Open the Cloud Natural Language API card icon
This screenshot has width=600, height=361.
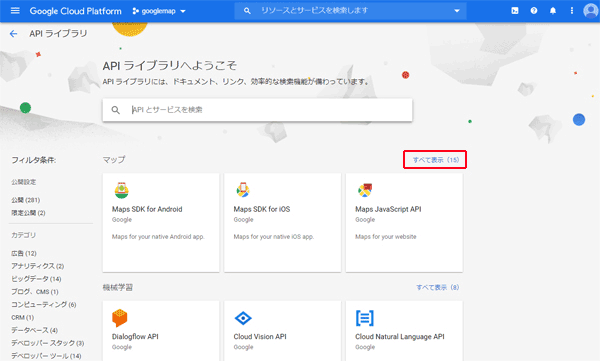tap(365, 318)
